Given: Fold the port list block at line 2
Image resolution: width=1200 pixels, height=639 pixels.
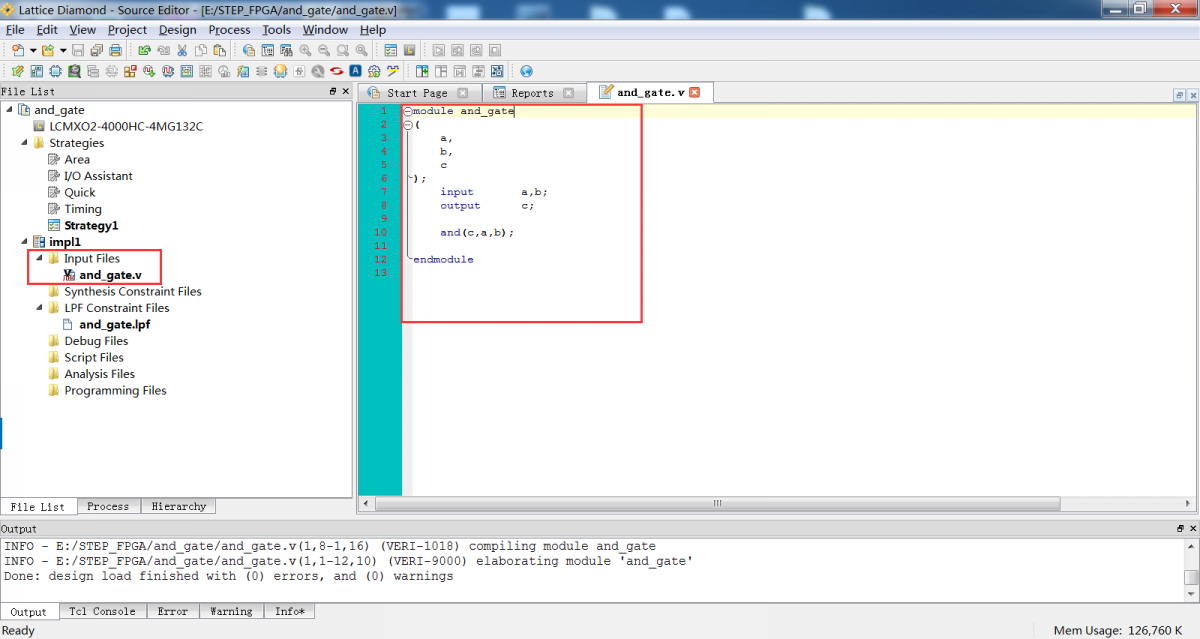Looking at the screenshot, I should click(x=408, y=125).
